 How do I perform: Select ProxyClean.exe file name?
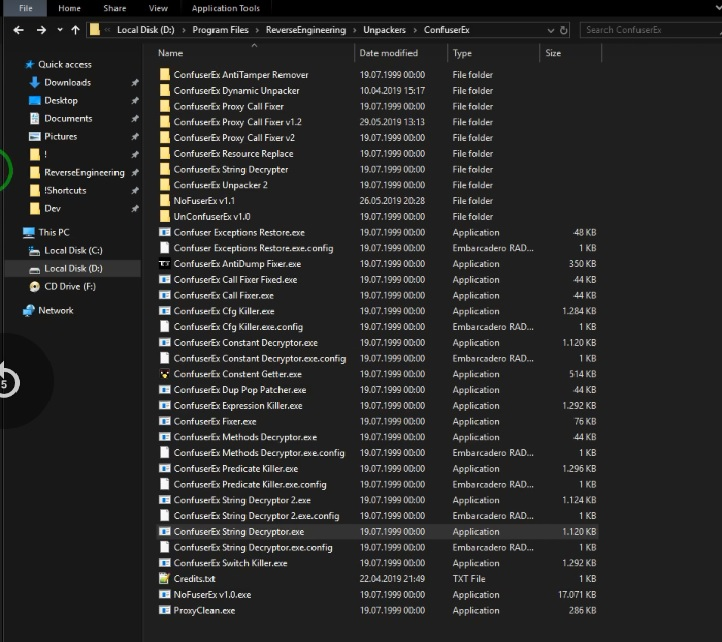[x=204, y=610]
